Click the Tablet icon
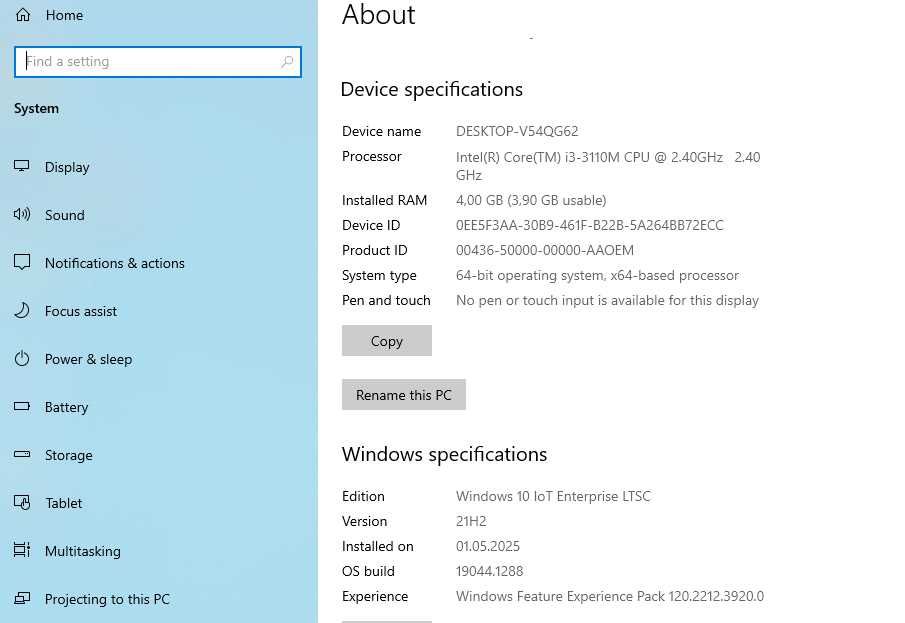Viewport: 905px width, 623px height. 22,502
